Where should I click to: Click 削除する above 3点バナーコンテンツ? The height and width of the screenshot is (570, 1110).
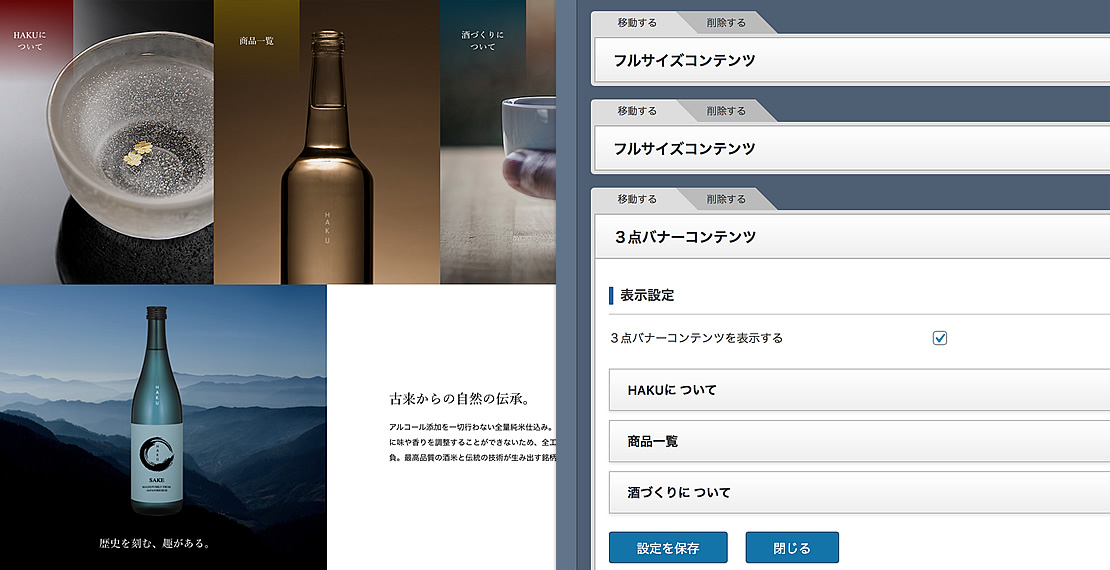pyautogui.click(x=726, y=200)
